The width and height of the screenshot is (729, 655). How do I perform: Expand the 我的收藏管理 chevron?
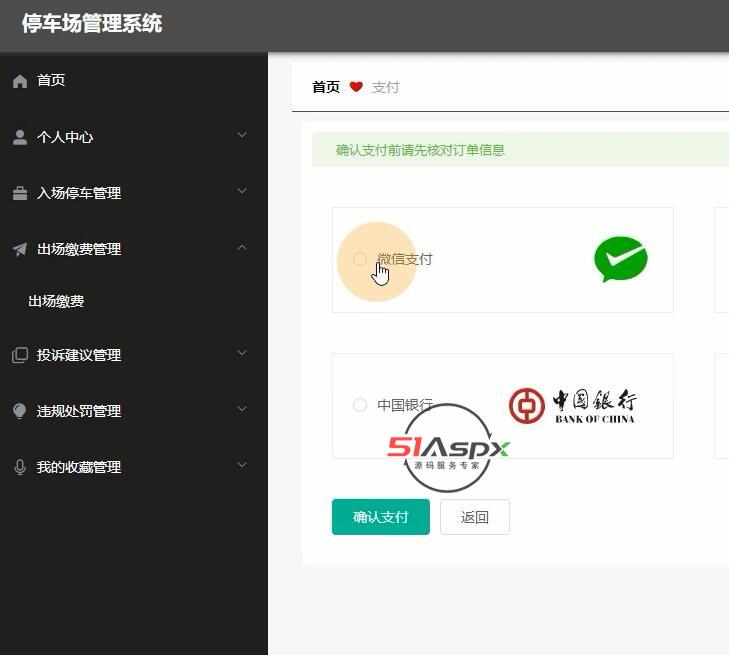242,465
